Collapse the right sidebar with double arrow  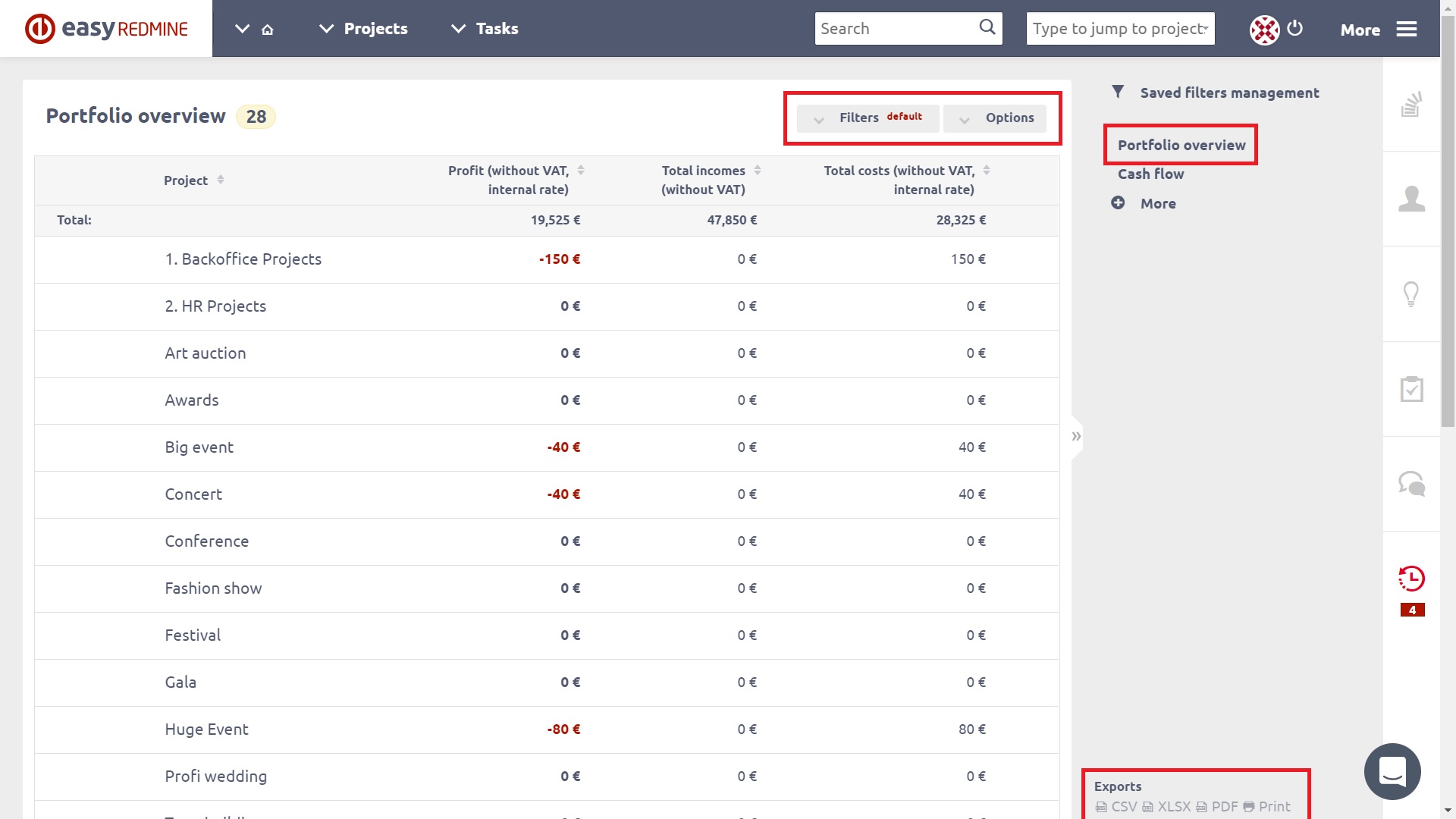tap(1076, 436)
